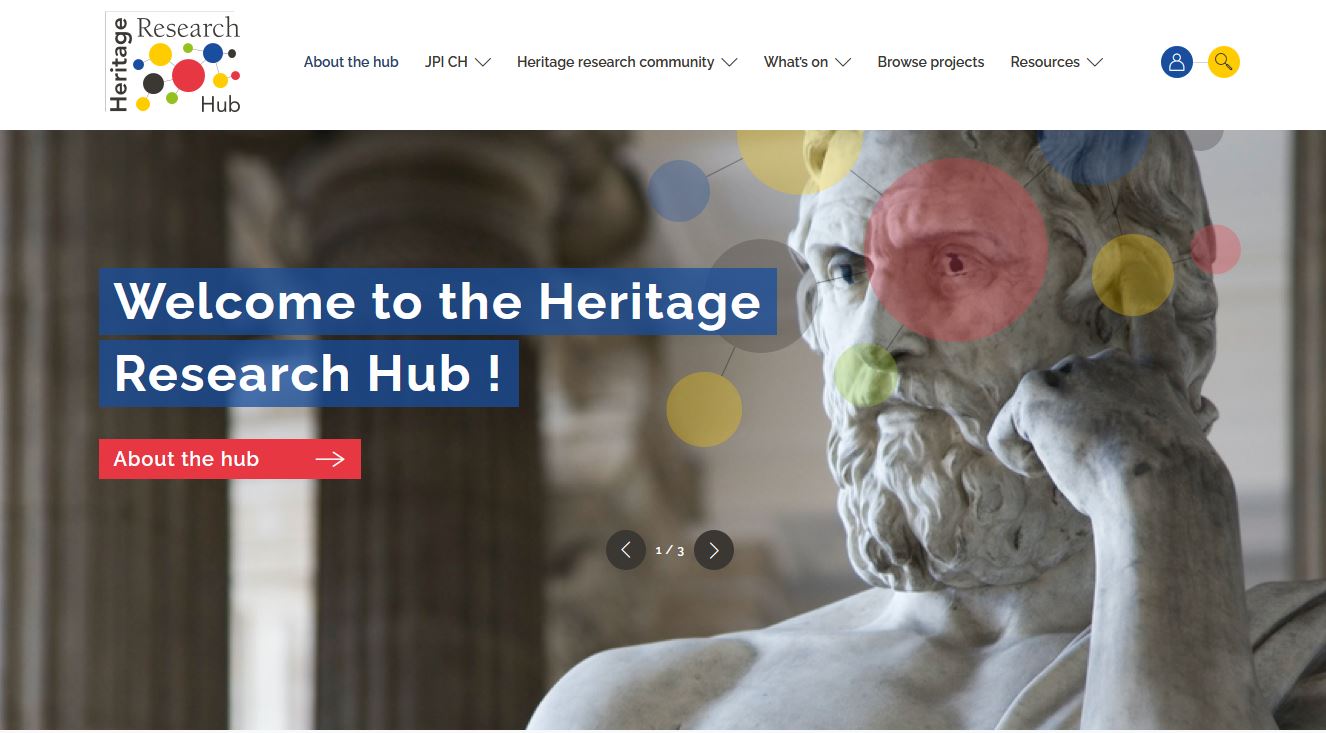The height and width of the screenshot is (733, 1326).
Task: Click the red About the hub button
Action: click(230, 459)
